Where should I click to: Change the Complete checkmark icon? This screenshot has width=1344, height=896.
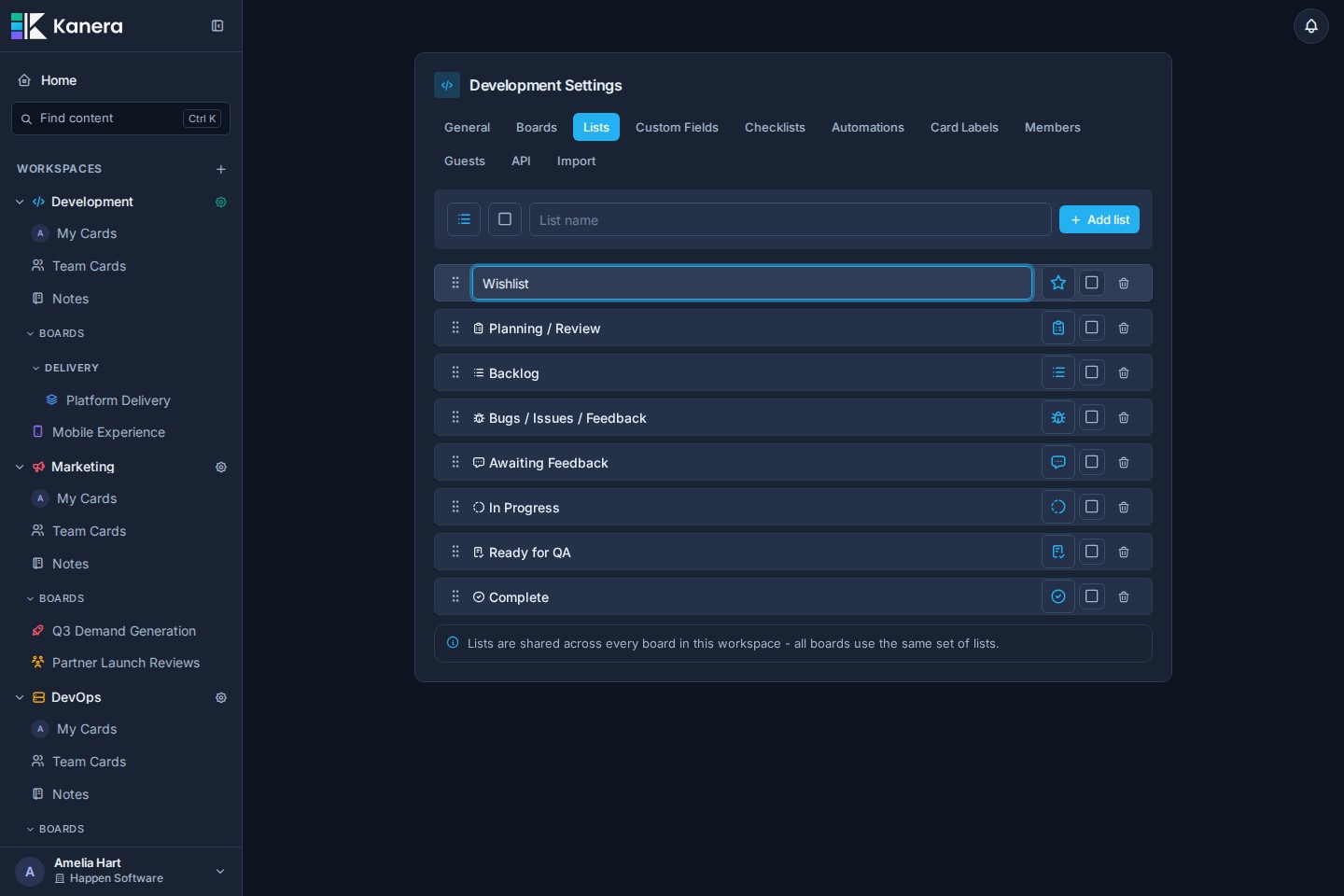coord(1058,596)
